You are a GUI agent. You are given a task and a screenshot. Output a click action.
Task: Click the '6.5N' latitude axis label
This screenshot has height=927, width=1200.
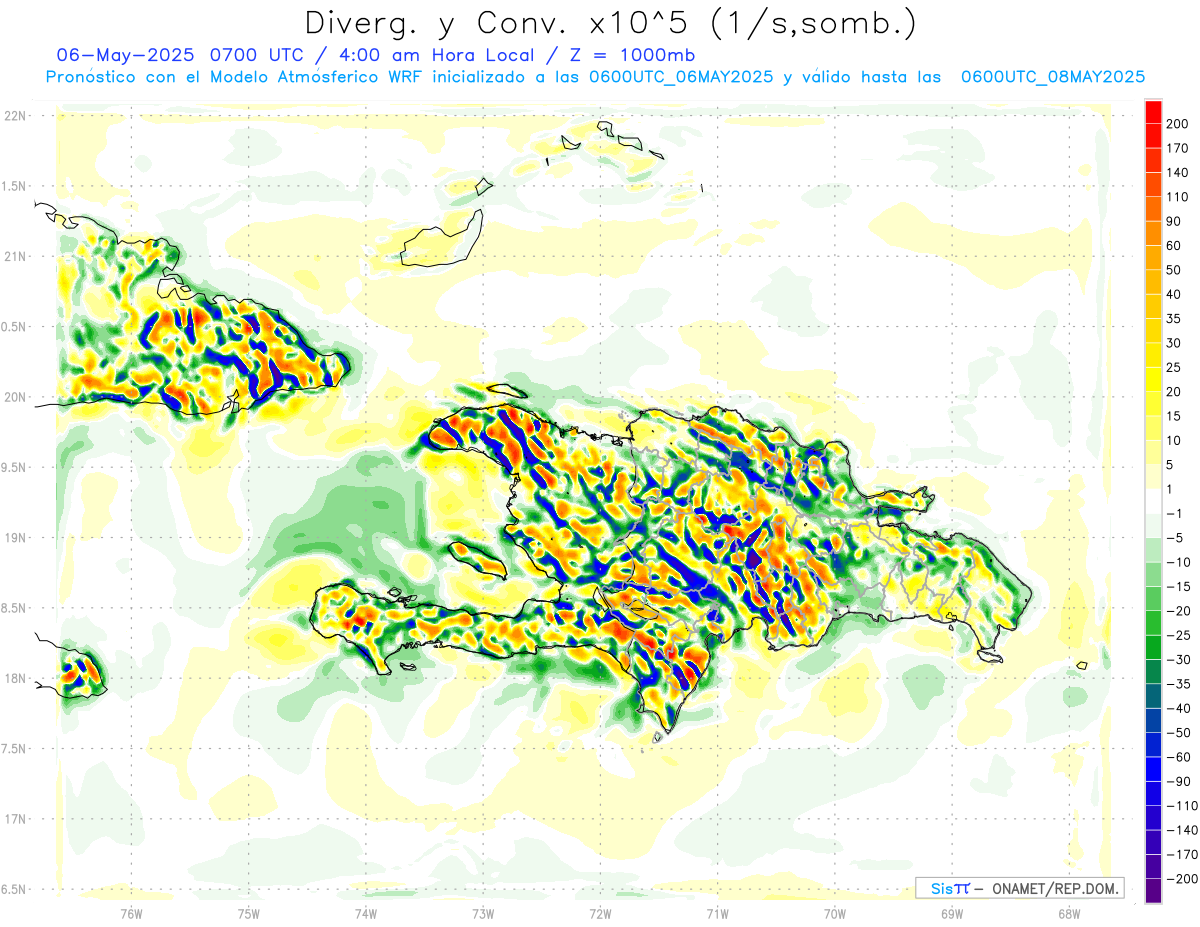(x=14, y=889)
